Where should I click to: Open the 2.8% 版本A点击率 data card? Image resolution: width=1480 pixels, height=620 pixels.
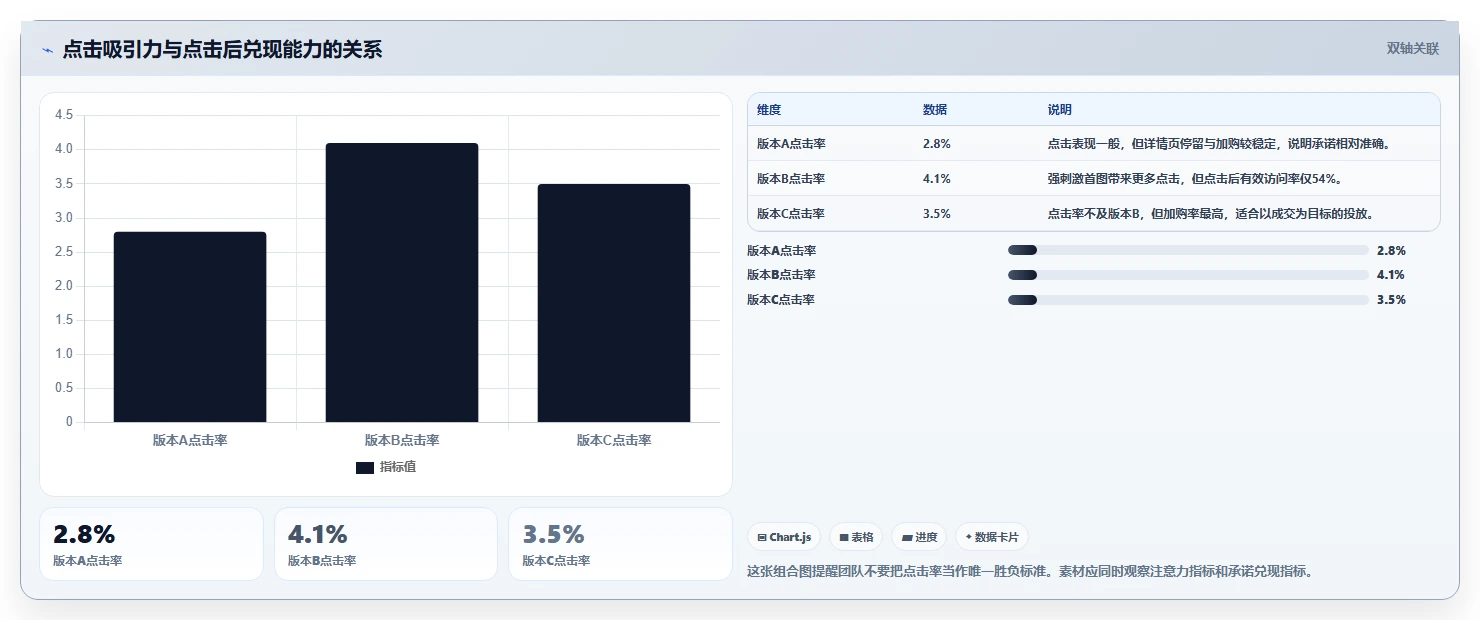coord(151,544)
